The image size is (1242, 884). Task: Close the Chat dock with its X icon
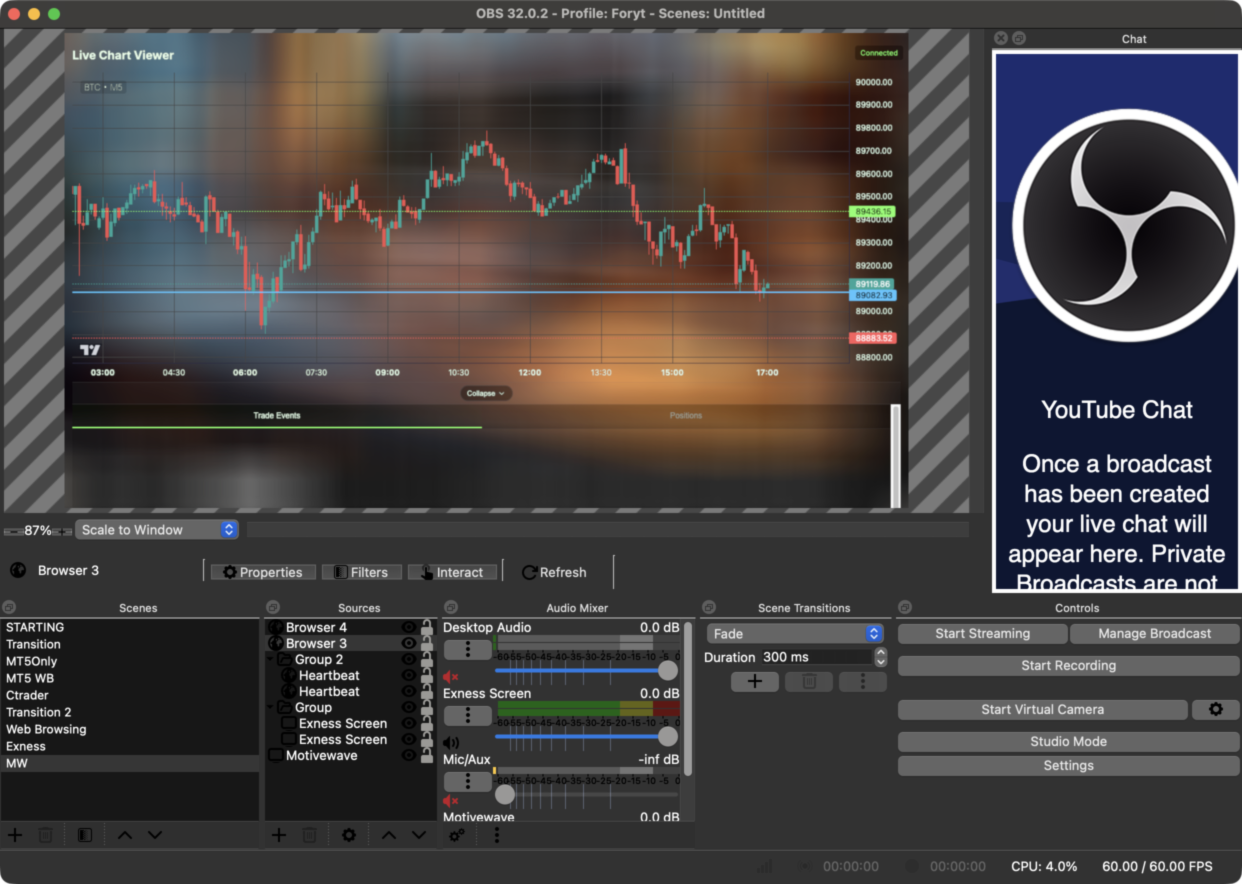click(1001, 38)
